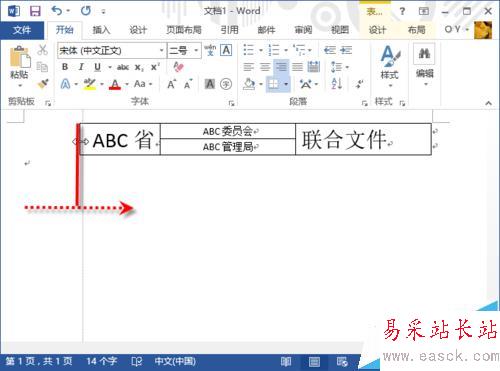Sort text with the A-Z icon
The height and width of the screenshot is (371, 500).
(x=337, y=84)
